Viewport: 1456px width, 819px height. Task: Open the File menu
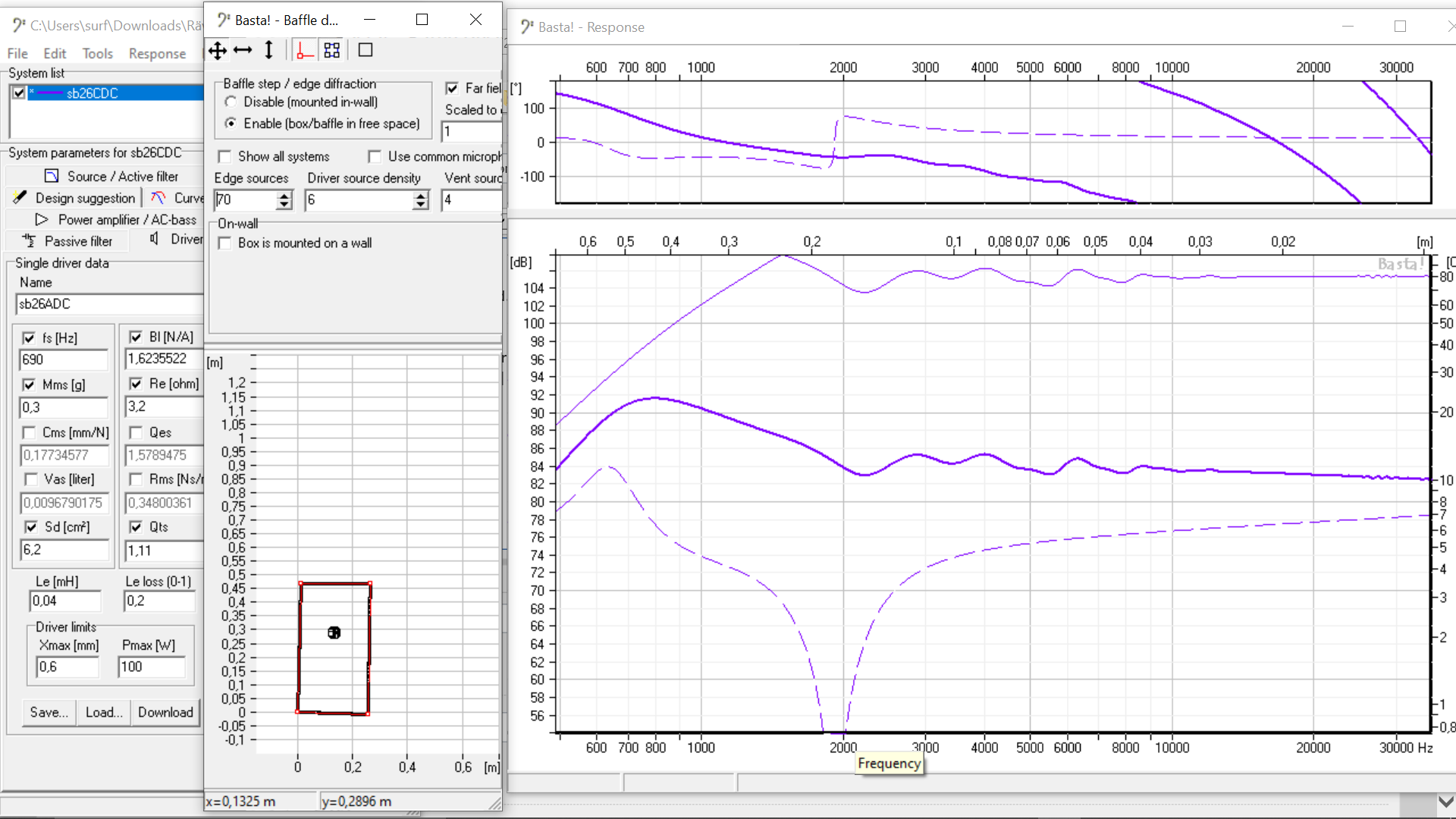click(17, 54)
